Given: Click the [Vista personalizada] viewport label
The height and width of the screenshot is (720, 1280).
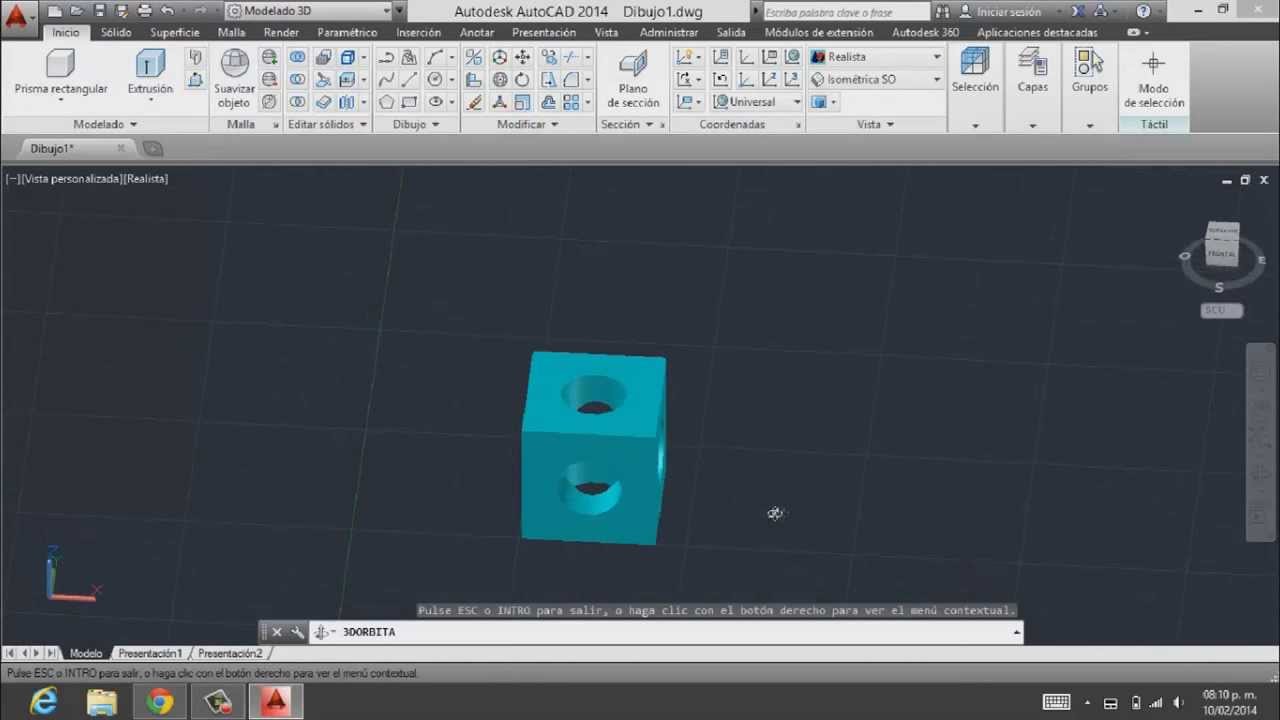Looking at the screenshot, I should [71, 178].
